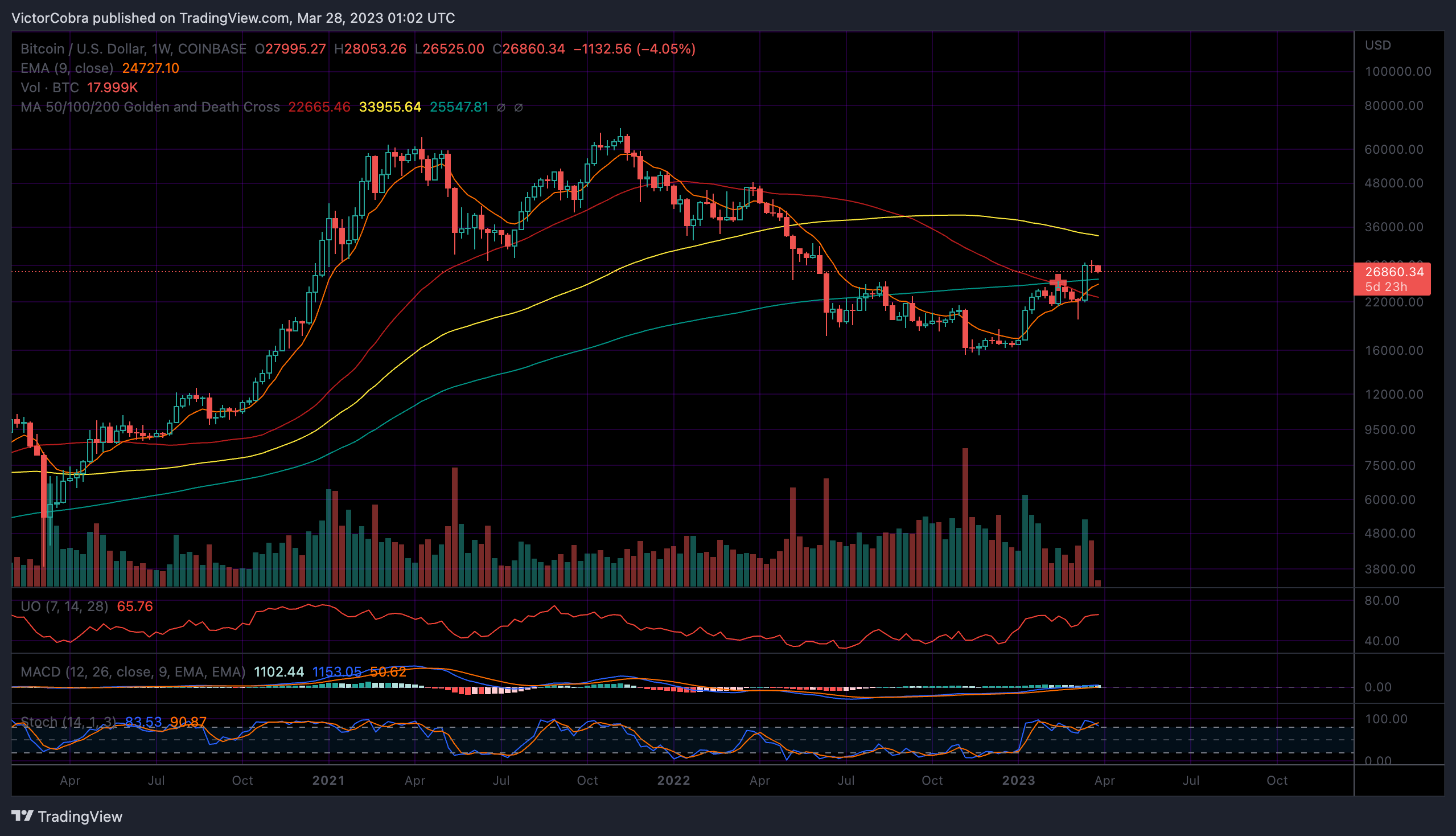Click the red MA value 22665.46
This screenshot has width=1456, height=836.
click(x=319, y=108)
